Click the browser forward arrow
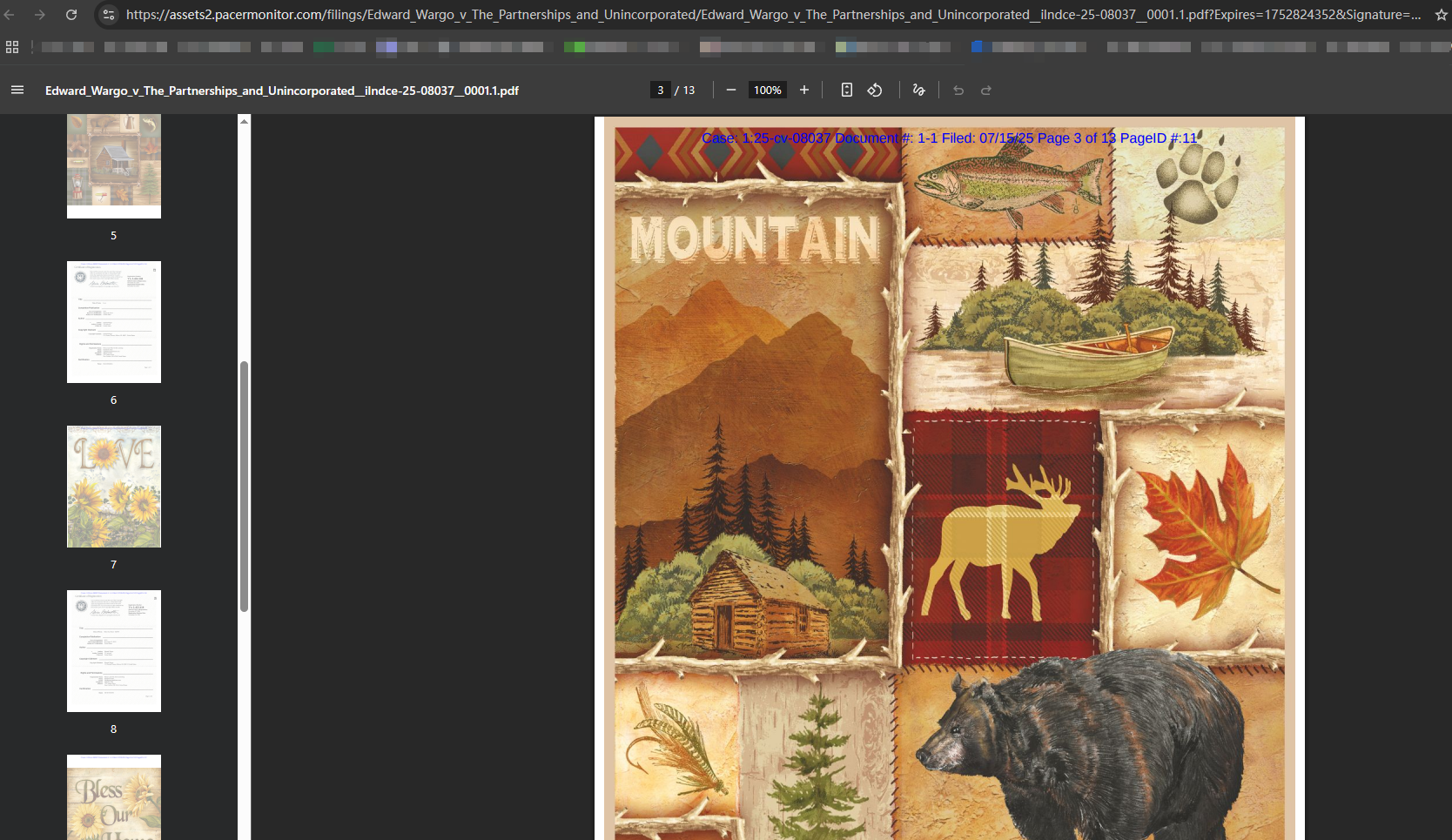 (x=40, y=15)
